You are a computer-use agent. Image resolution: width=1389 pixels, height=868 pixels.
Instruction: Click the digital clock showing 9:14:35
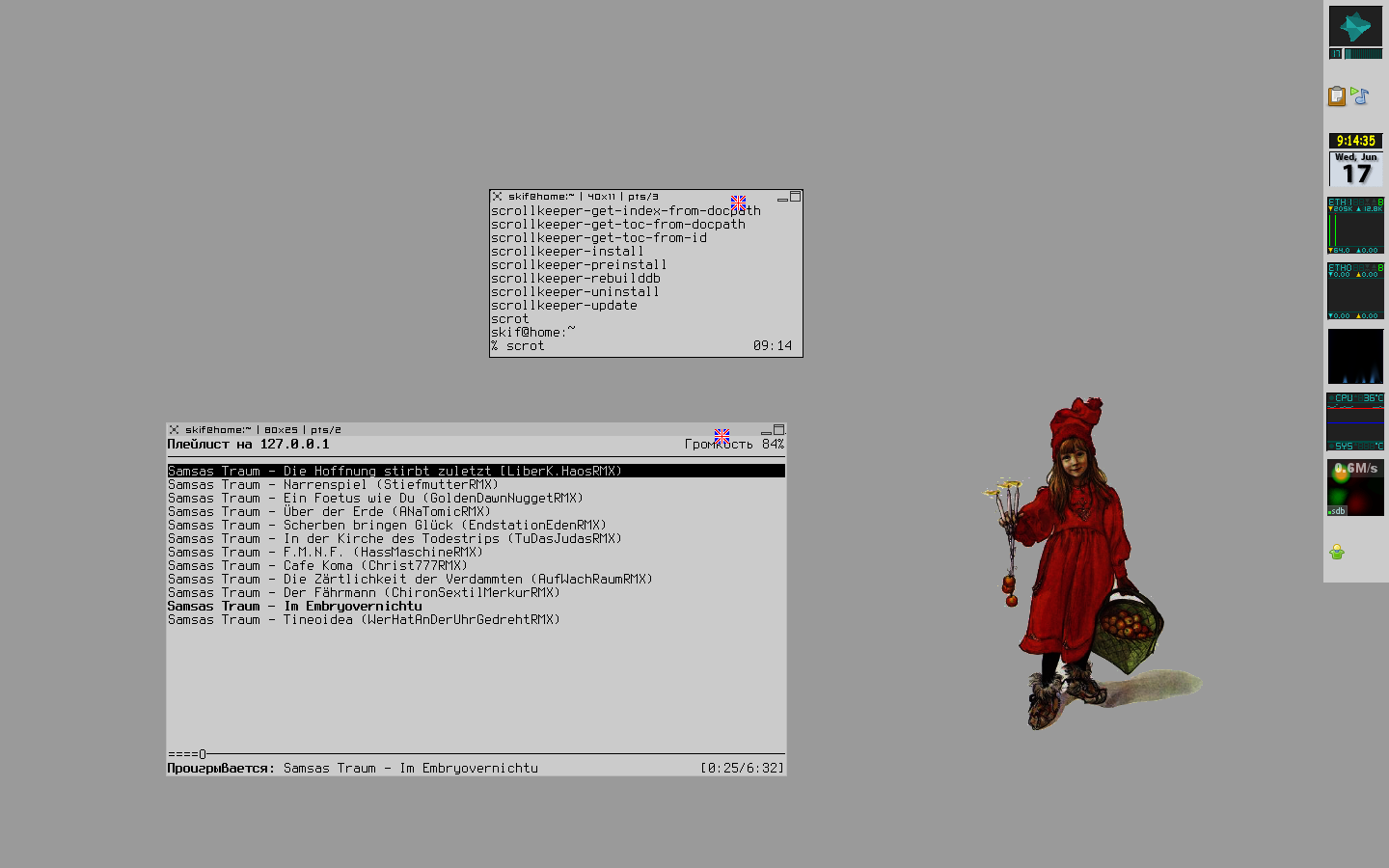[1355, 141]
